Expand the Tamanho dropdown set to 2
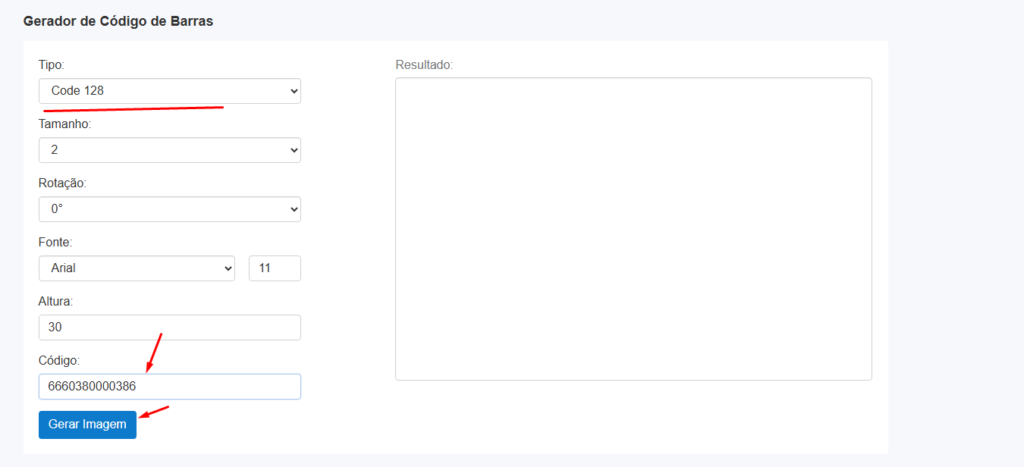Image resolution: width=1024 pixels, height=467 pixels. [x=168, y=150]
